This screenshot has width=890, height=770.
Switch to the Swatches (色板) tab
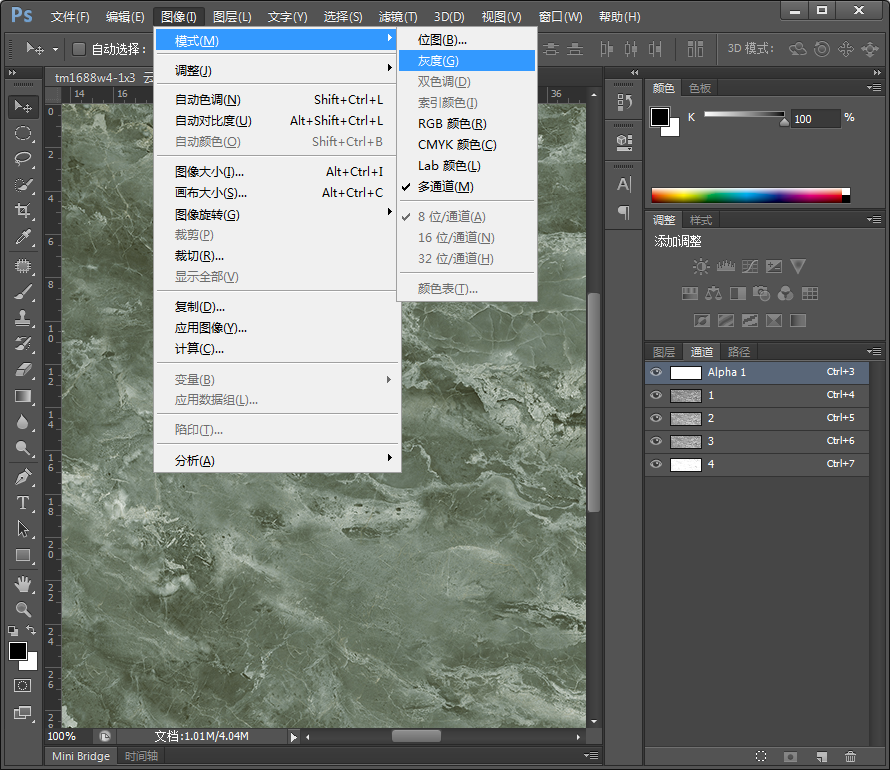pyautogui.click(x=699, y=88)
